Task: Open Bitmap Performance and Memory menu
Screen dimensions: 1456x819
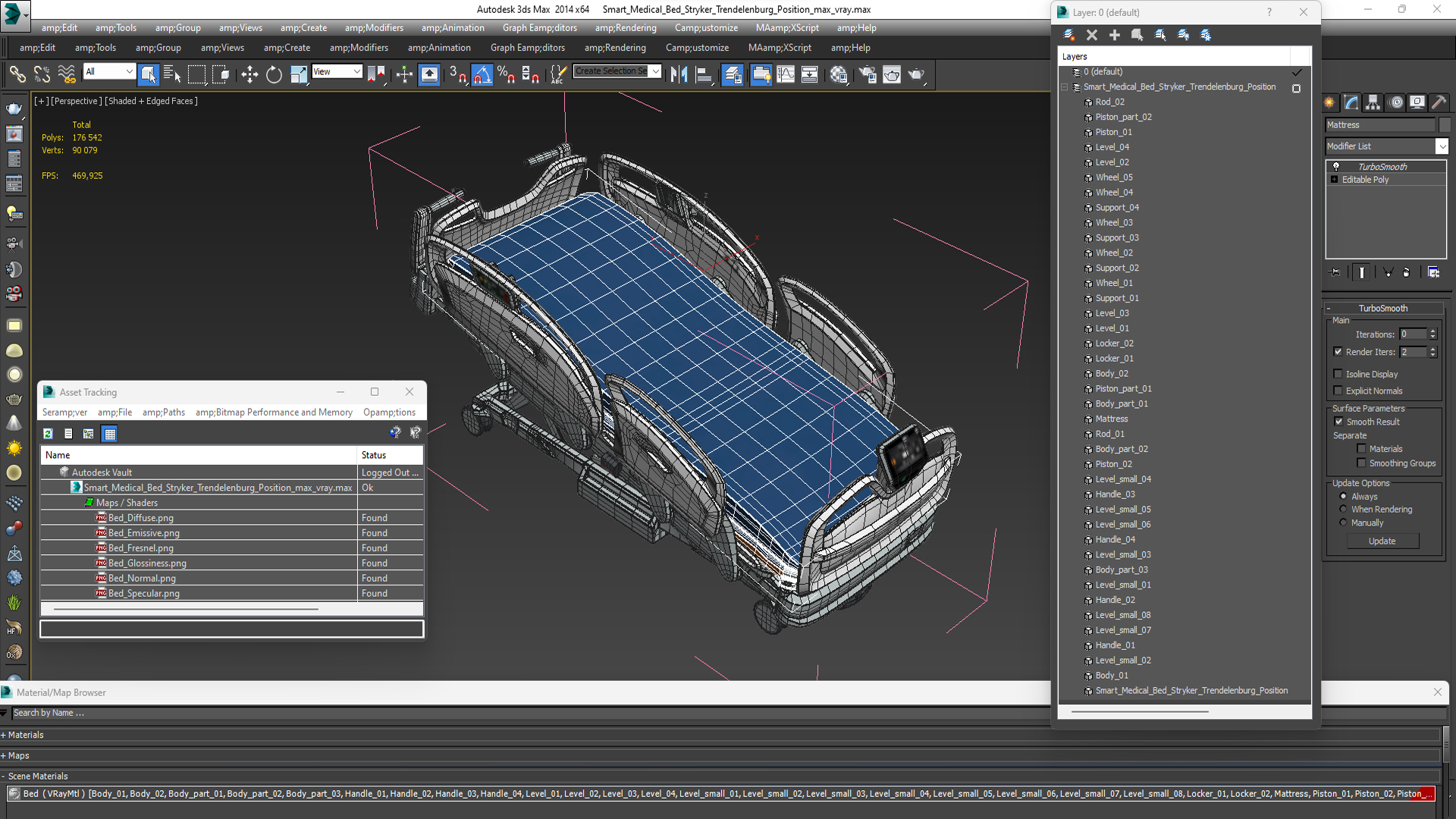Action: (274, 413)
